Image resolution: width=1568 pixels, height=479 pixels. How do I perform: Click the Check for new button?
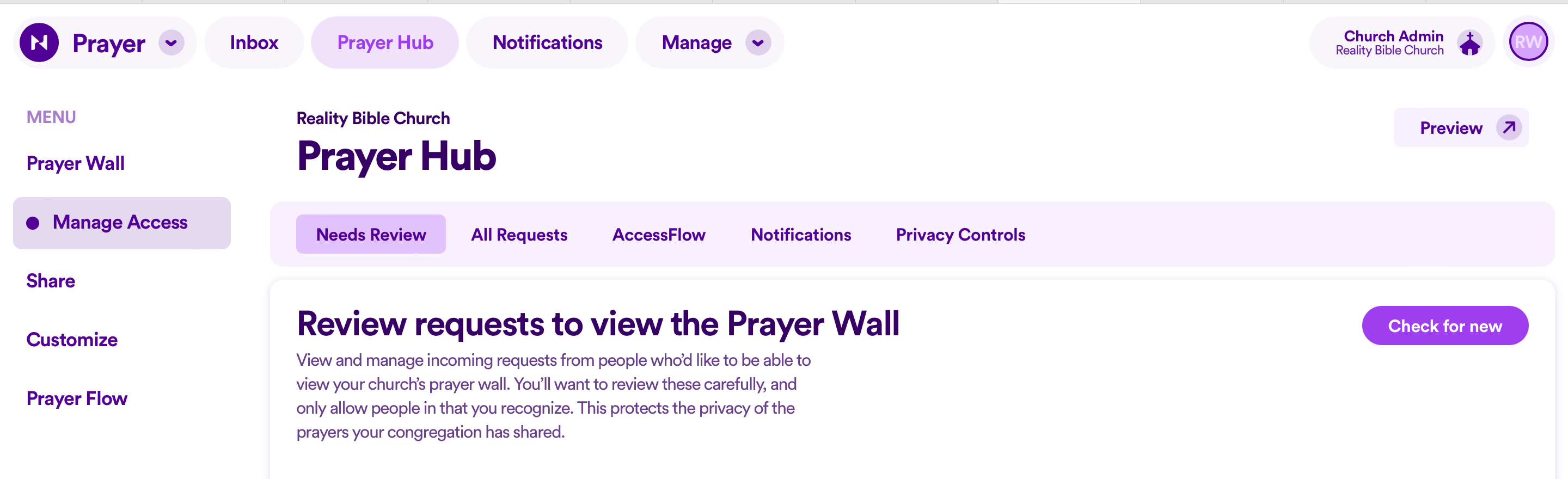[x=1445, y=326]
